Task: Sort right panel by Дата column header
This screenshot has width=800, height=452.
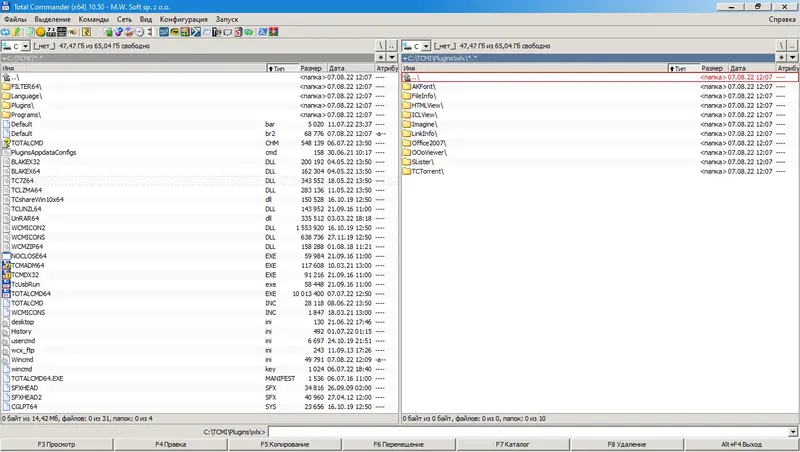Action: pyautogui.click(x=752, y=68)
